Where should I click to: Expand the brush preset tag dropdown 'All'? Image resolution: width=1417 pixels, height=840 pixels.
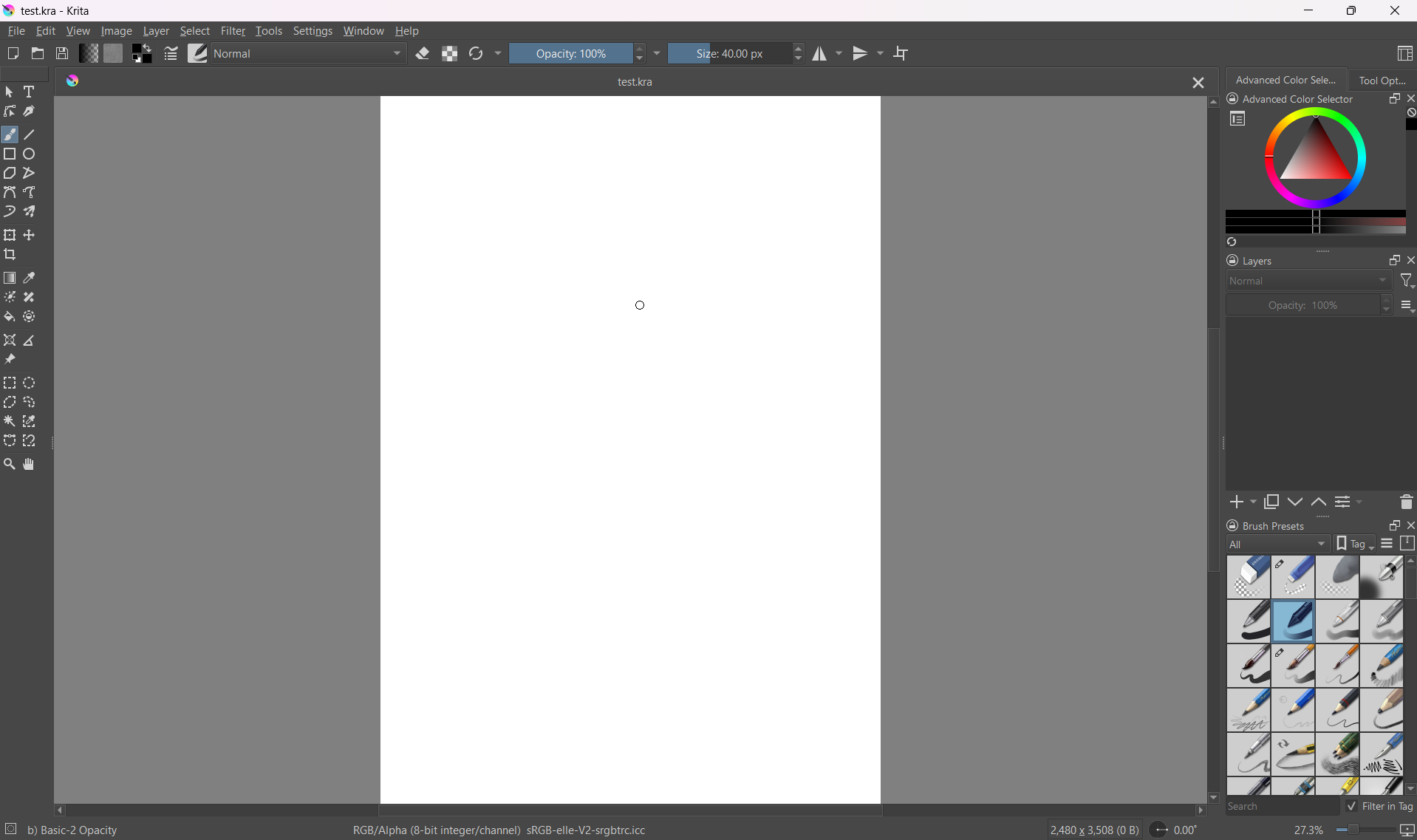coord(1277,544)
